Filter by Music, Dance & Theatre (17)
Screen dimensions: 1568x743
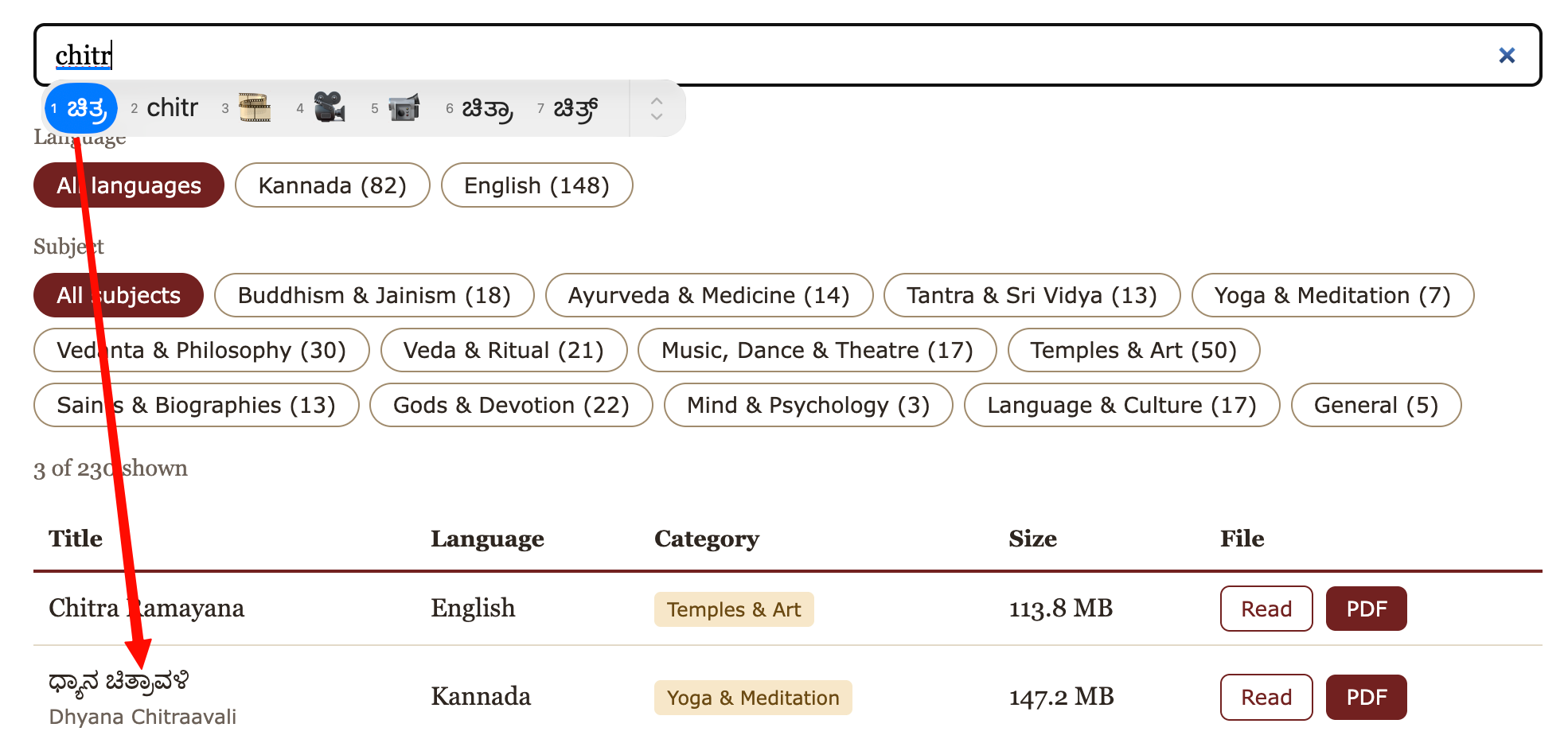(817, 350)
